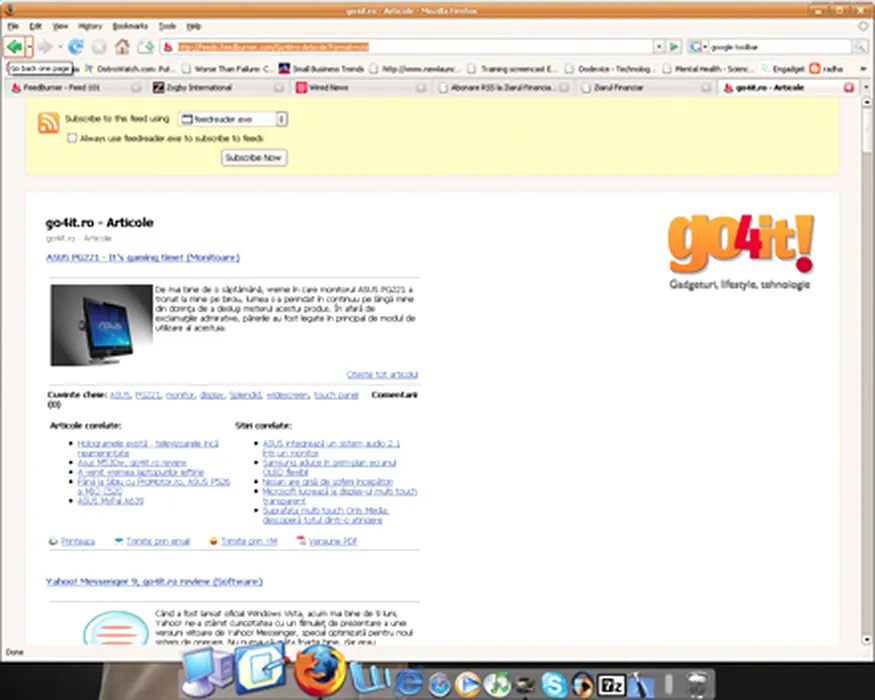The image size is (875, 700).
Task: Click the ASUS monitor thumbnail image
Action: click(102, 325)
